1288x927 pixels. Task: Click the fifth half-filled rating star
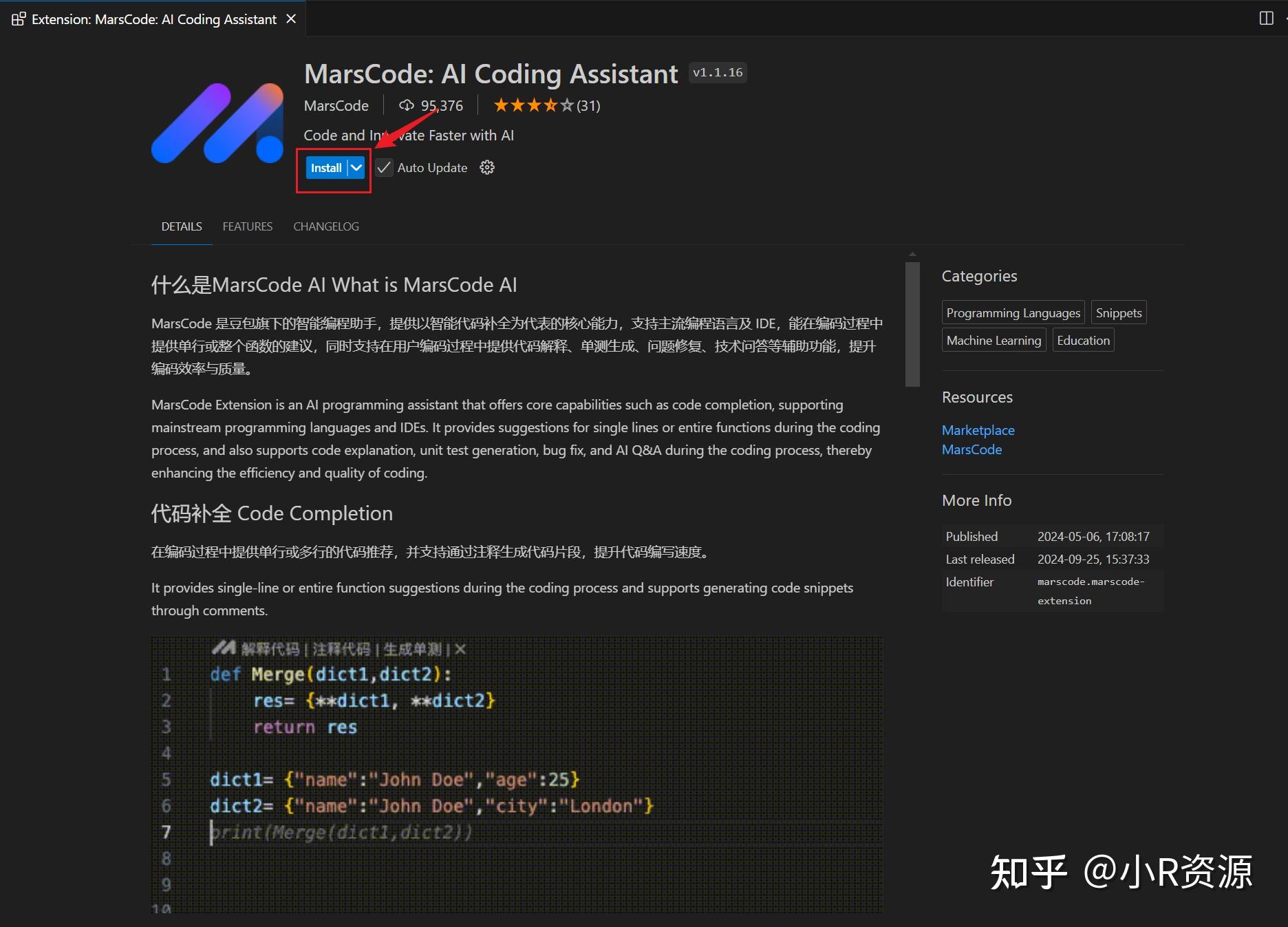[566, 105]
